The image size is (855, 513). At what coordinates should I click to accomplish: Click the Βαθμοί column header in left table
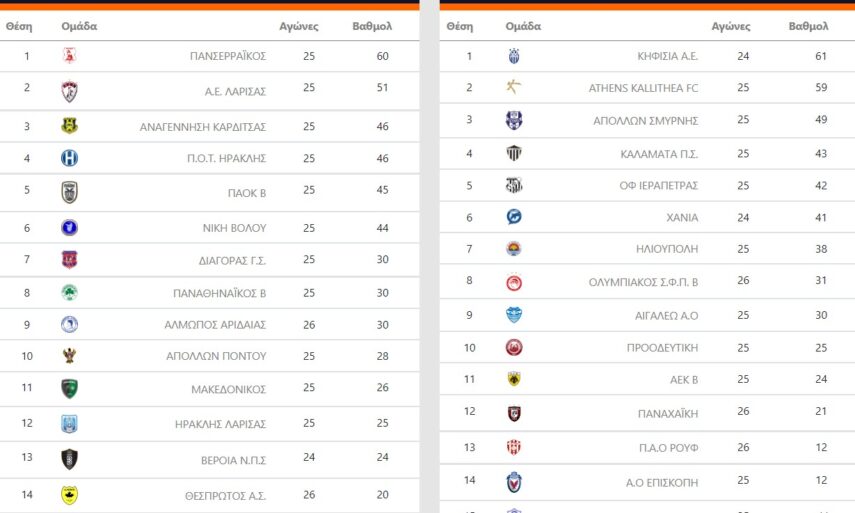(372, 26)
